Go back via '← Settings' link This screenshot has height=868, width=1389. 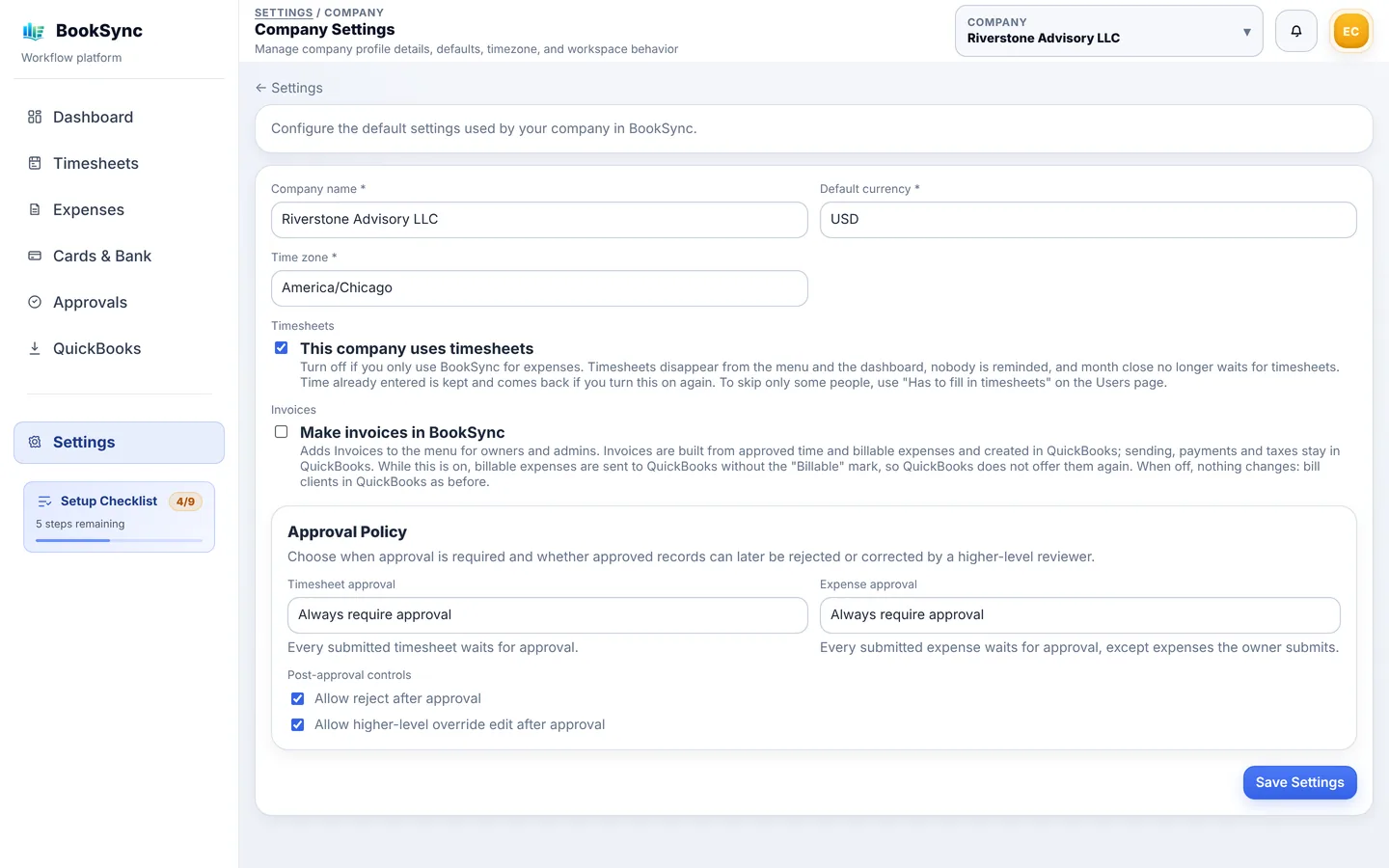[x=288, y=88]
